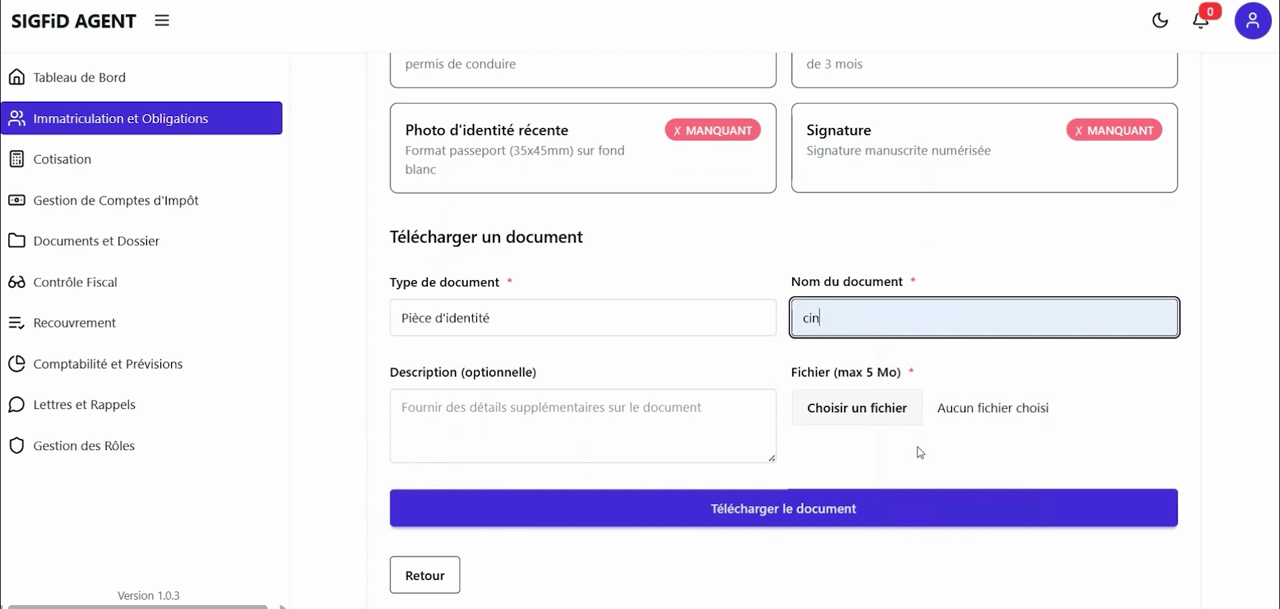Open the Type de document dropdown
Image resolution: width=1280 pixels, height=609 pixels.
583,317
